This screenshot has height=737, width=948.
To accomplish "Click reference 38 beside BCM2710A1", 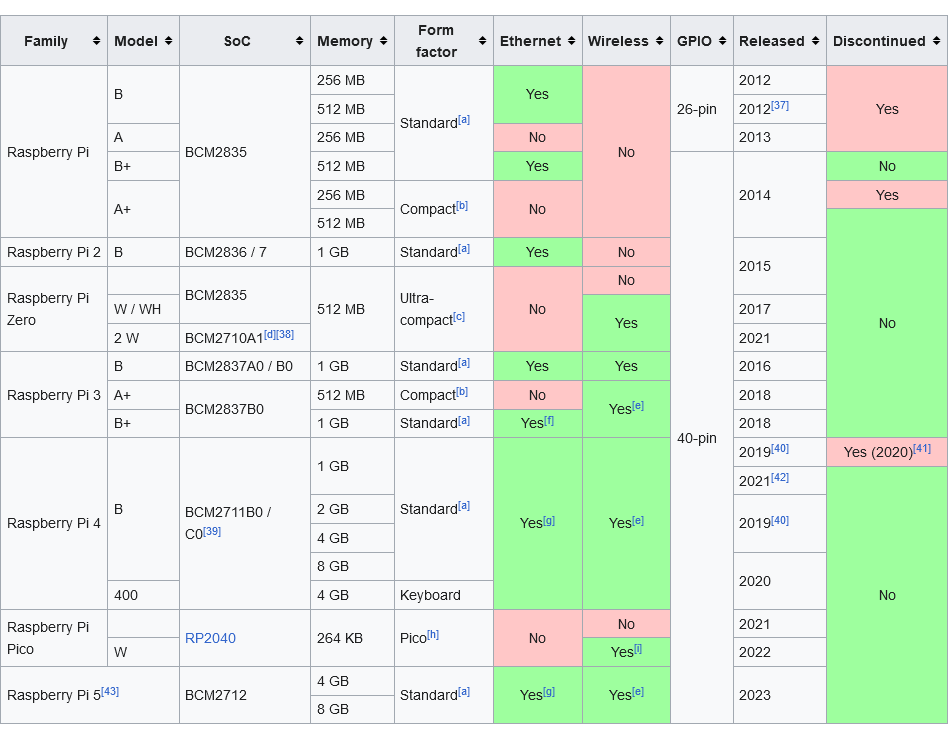I will [x=285, y=334].
